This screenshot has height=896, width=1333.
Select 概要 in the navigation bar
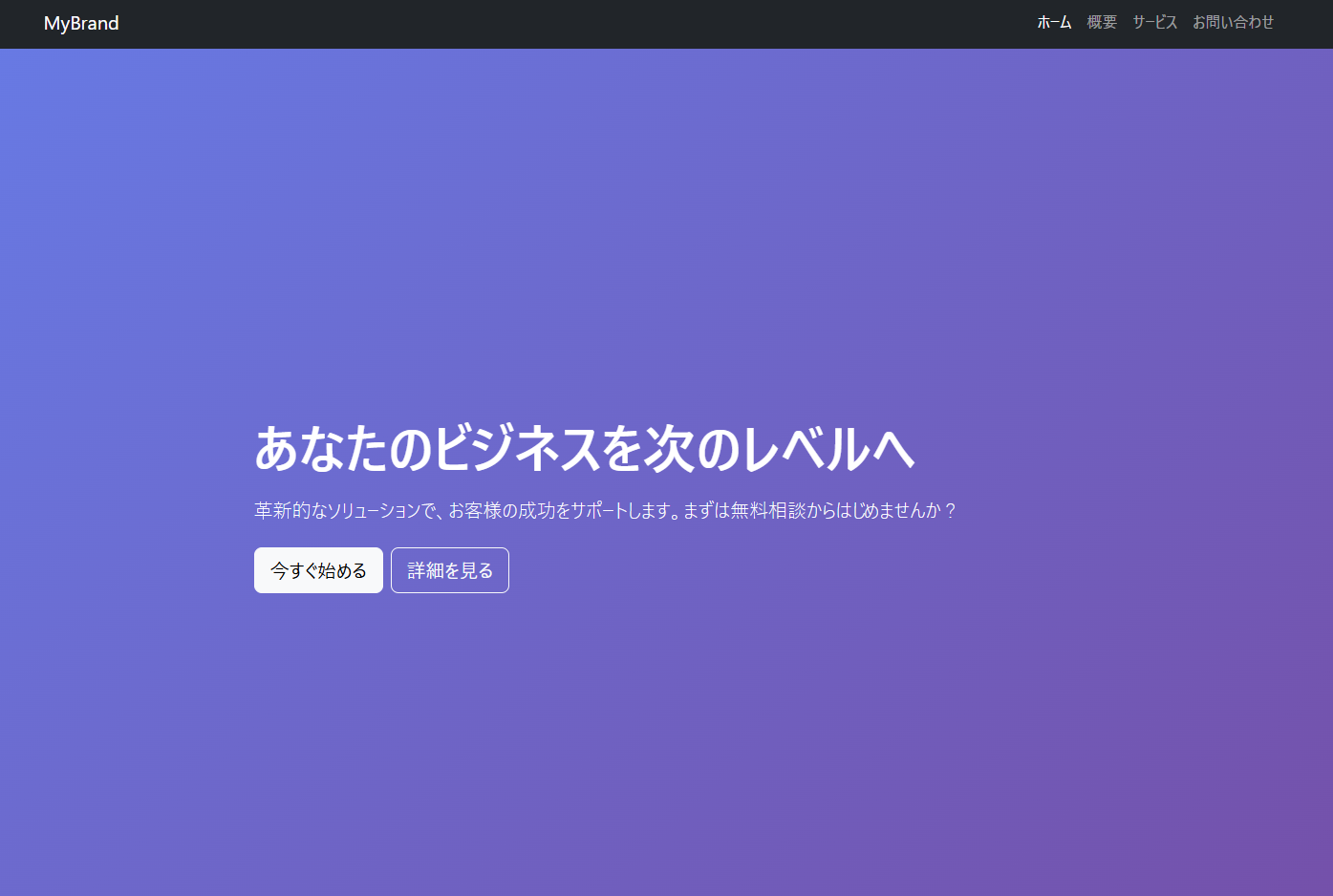[x=1101, y=22]
